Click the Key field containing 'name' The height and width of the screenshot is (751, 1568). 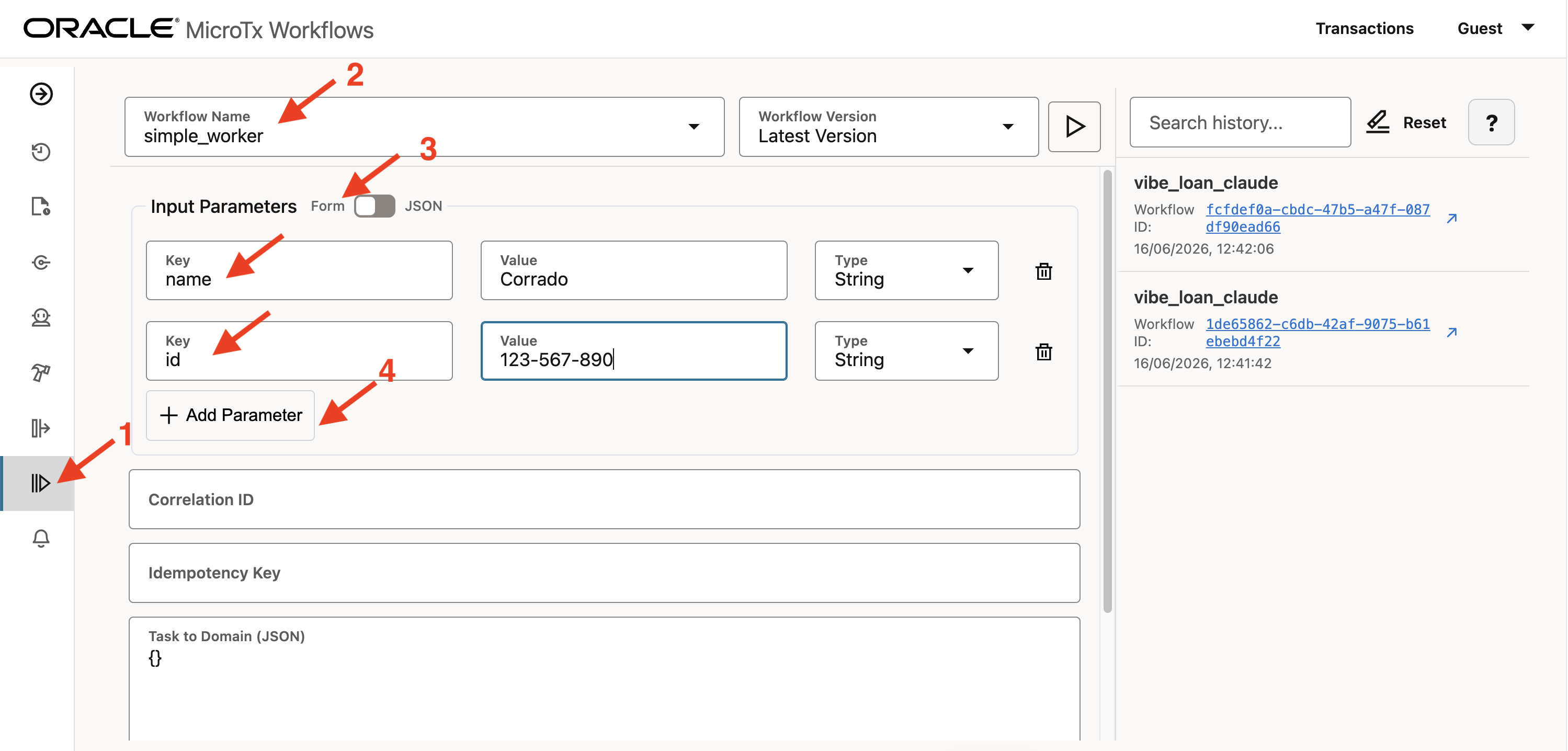coord(299,270)
